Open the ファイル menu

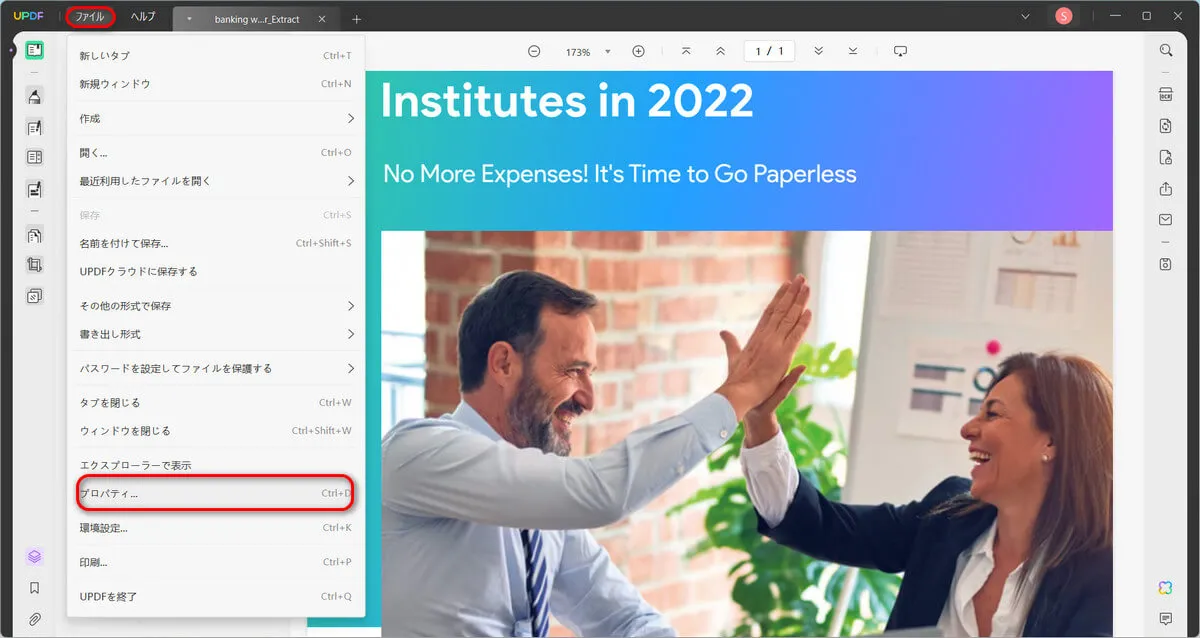tap(90, 17)
